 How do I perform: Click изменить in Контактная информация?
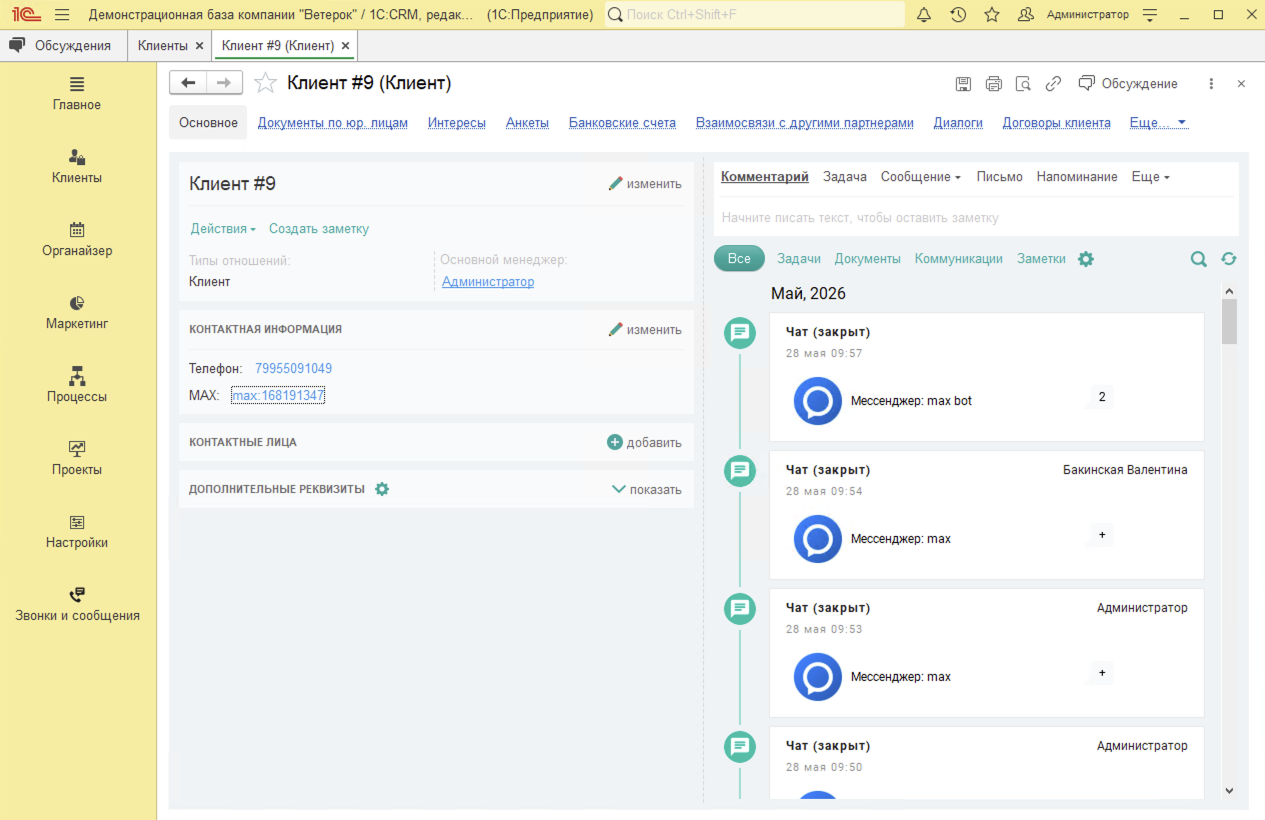645,330
